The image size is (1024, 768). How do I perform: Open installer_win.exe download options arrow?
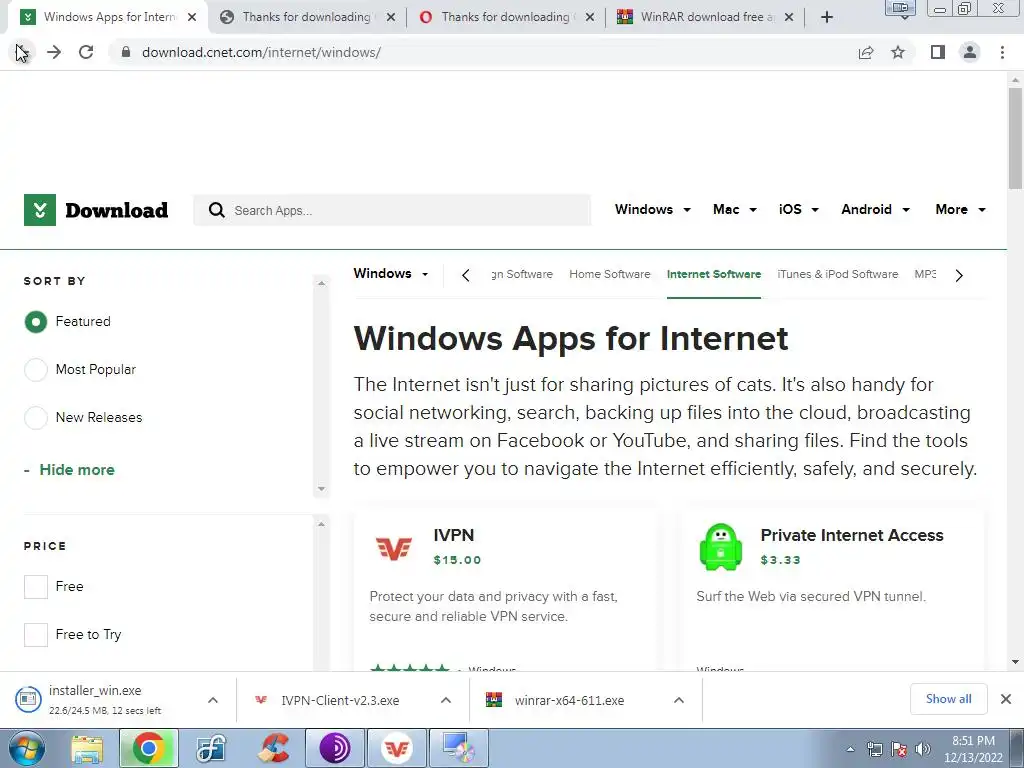click(x=213, y=700)
